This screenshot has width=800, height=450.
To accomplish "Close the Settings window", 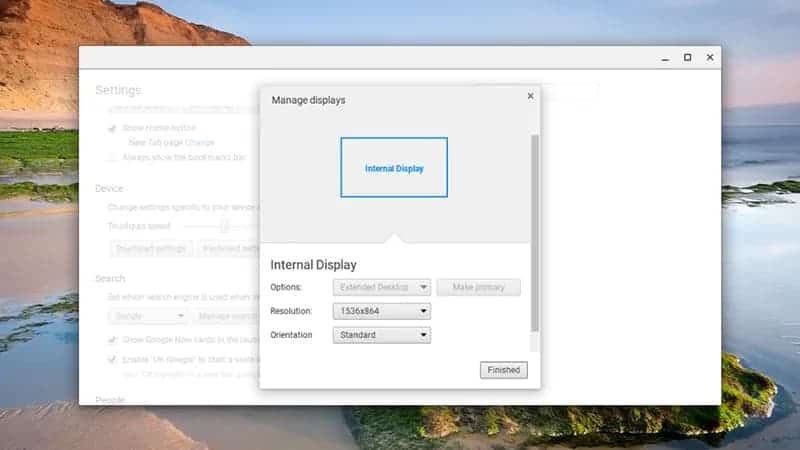I will (x=710, y=58).
